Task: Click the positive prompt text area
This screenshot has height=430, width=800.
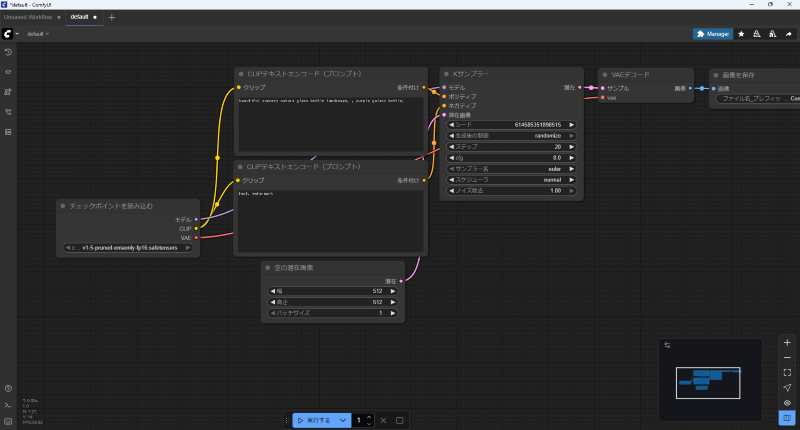Action: [331, 124]
